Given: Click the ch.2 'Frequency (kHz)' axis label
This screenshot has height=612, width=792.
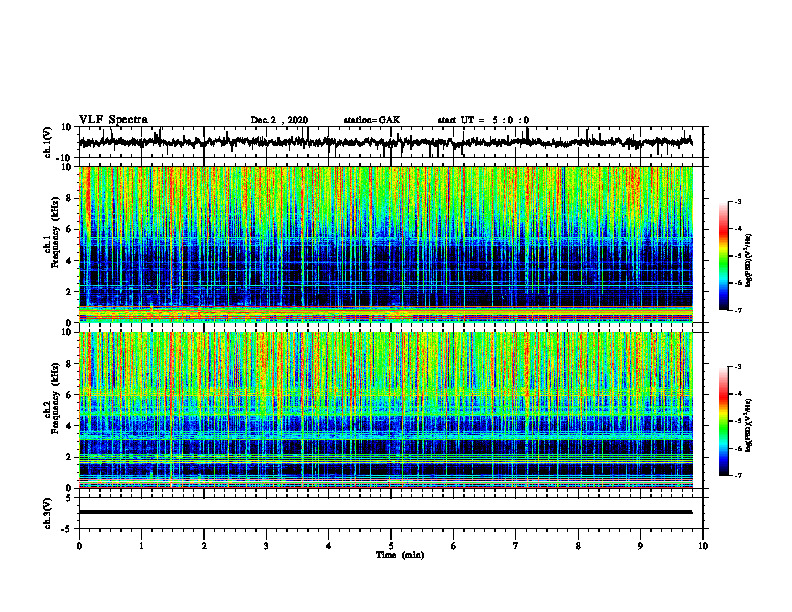Looking at the screenshot, I should pos(55,398).
